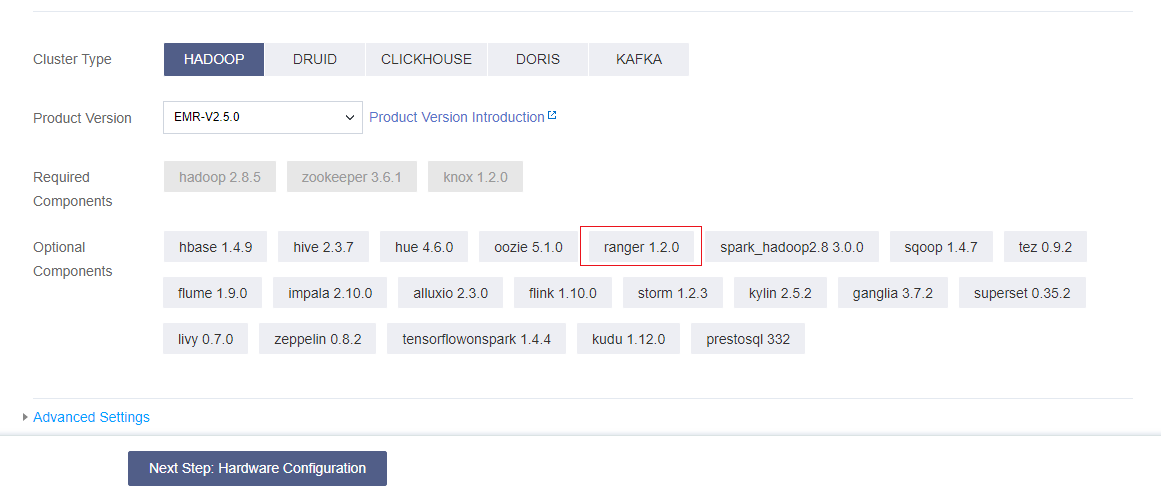Toggle the superset 0.35.2 component
Image resolution: width=1161 pixels, height=501 pixels.
(1023, 293)
